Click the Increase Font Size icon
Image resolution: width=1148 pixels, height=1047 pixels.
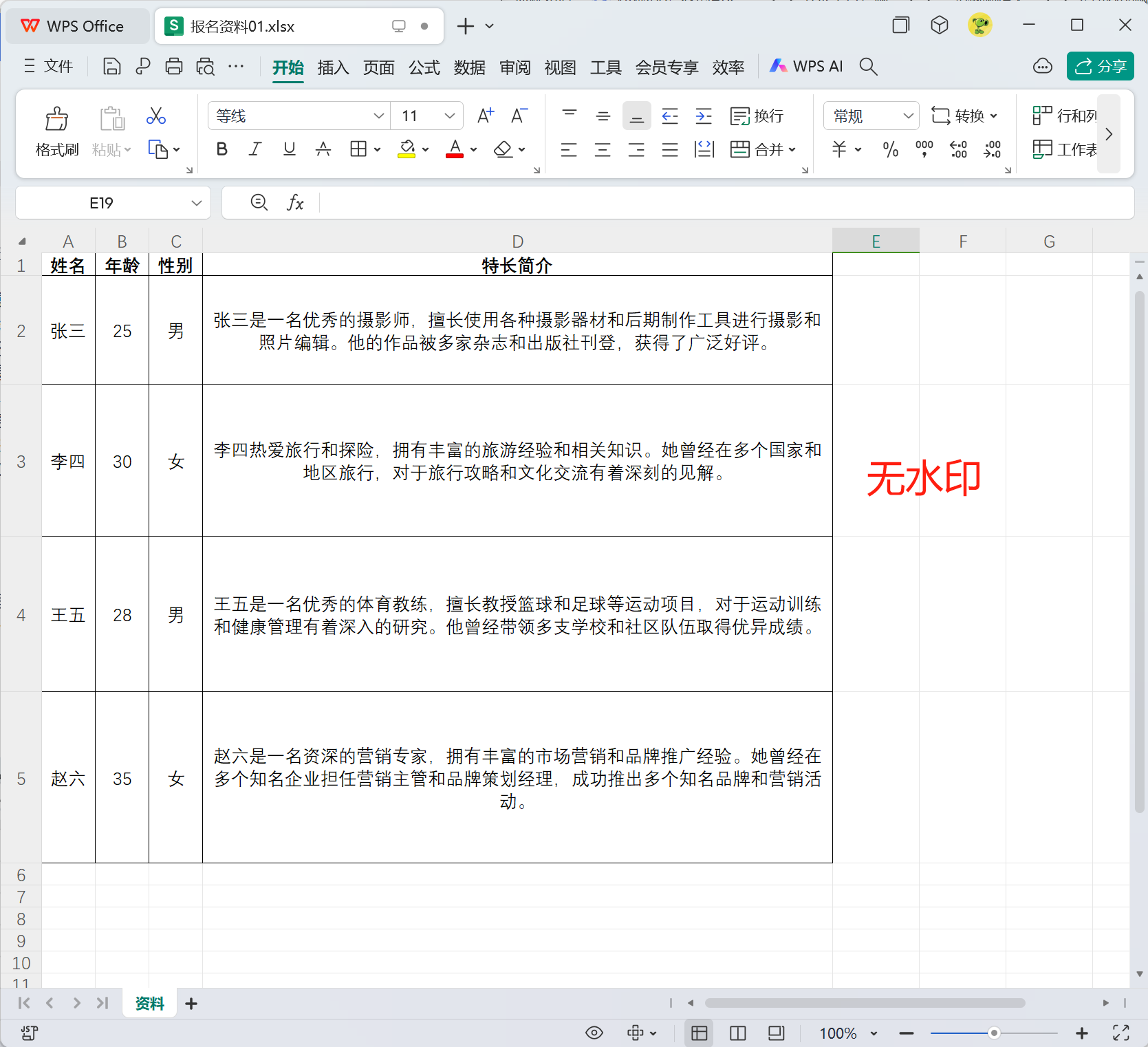coord(485,115)
